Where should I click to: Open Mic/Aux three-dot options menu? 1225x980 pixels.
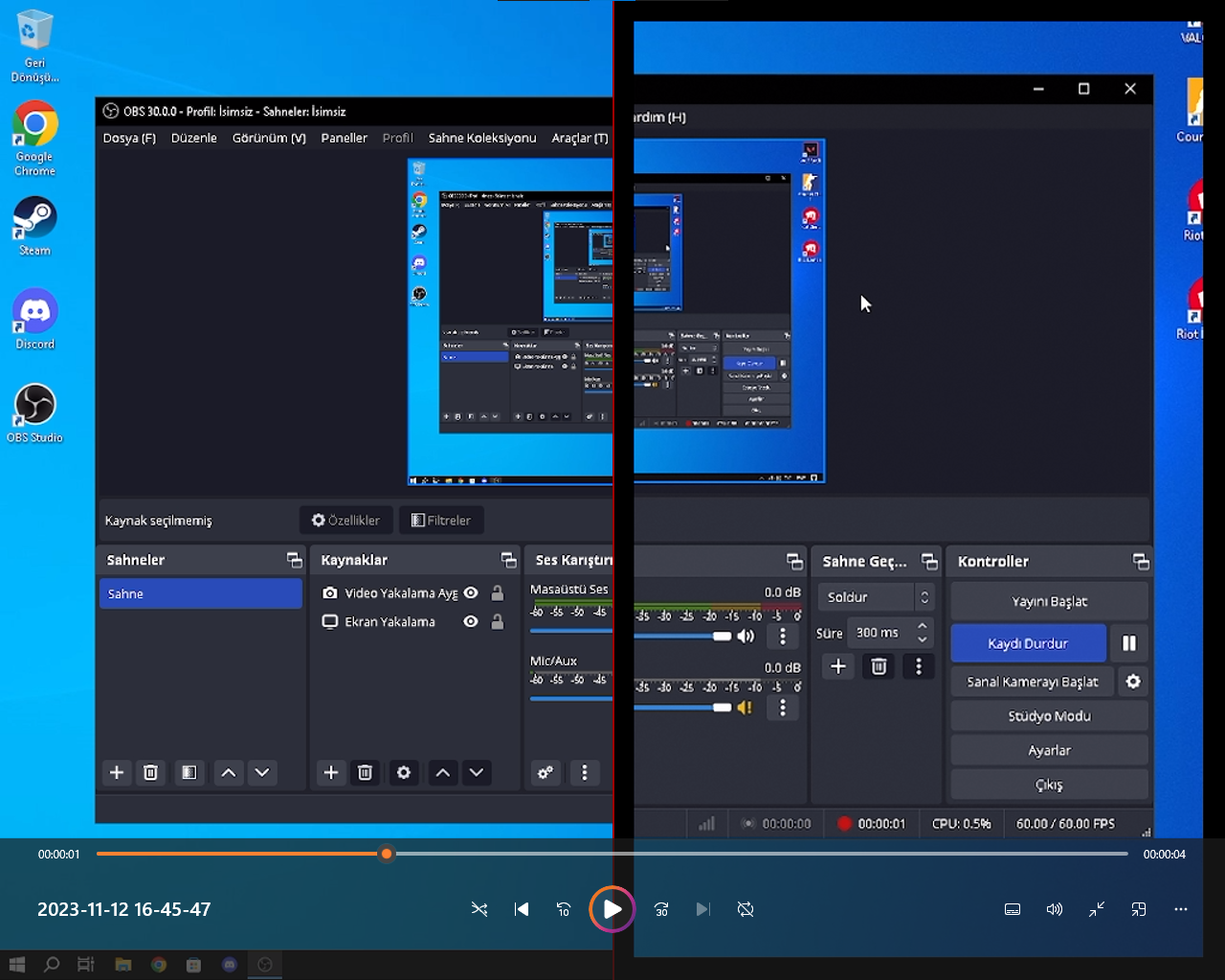coord(783,707)
